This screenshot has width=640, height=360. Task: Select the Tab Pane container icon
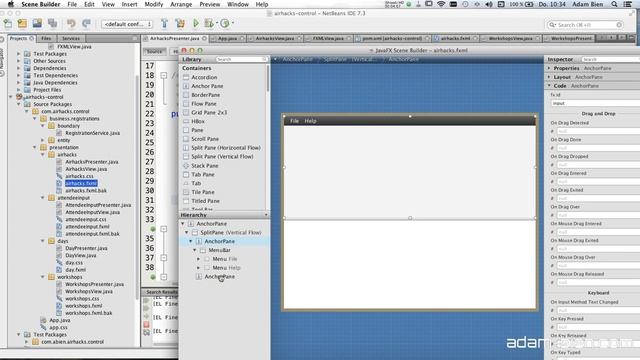point(186,174)
